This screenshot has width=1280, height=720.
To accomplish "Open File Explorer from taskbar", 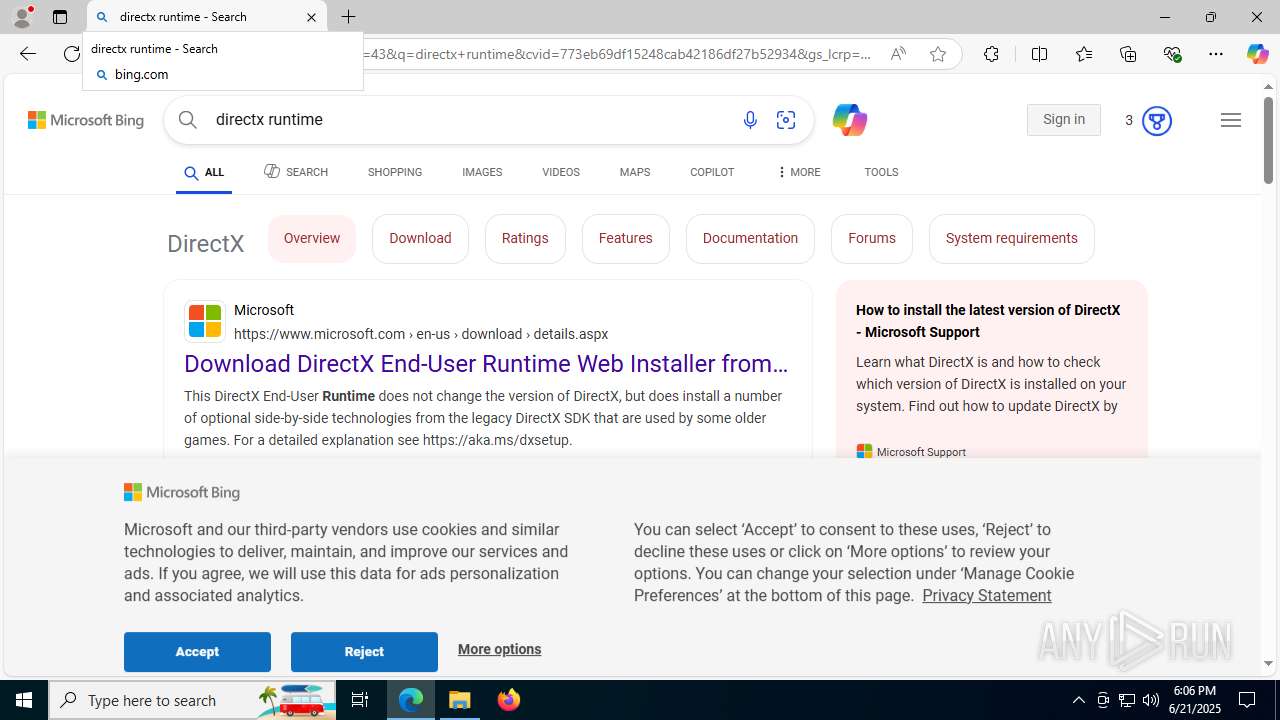I will click(x=460, y=700).
